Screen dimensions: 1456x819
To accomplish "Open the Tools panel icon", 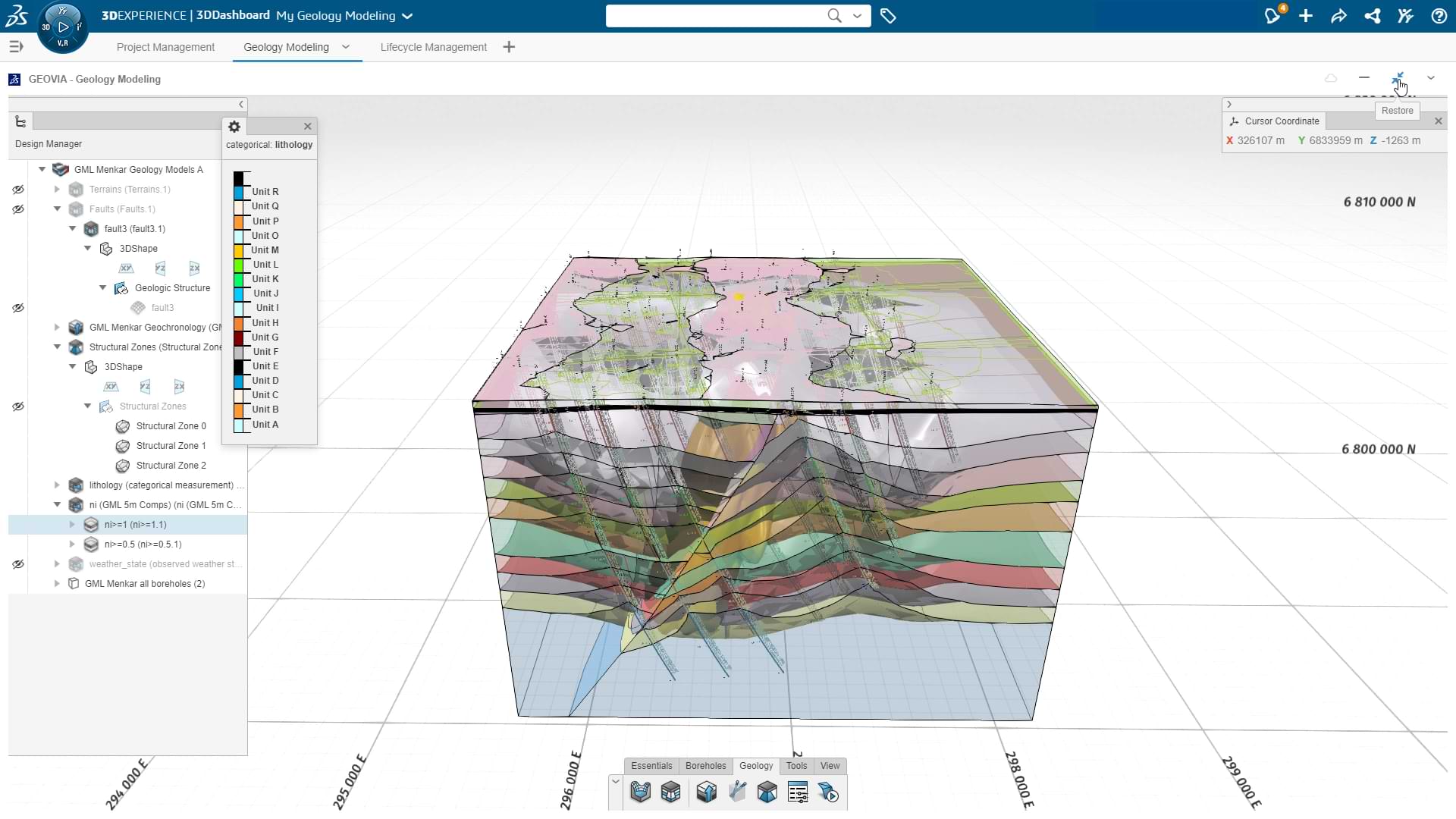I will pos(796,765).
